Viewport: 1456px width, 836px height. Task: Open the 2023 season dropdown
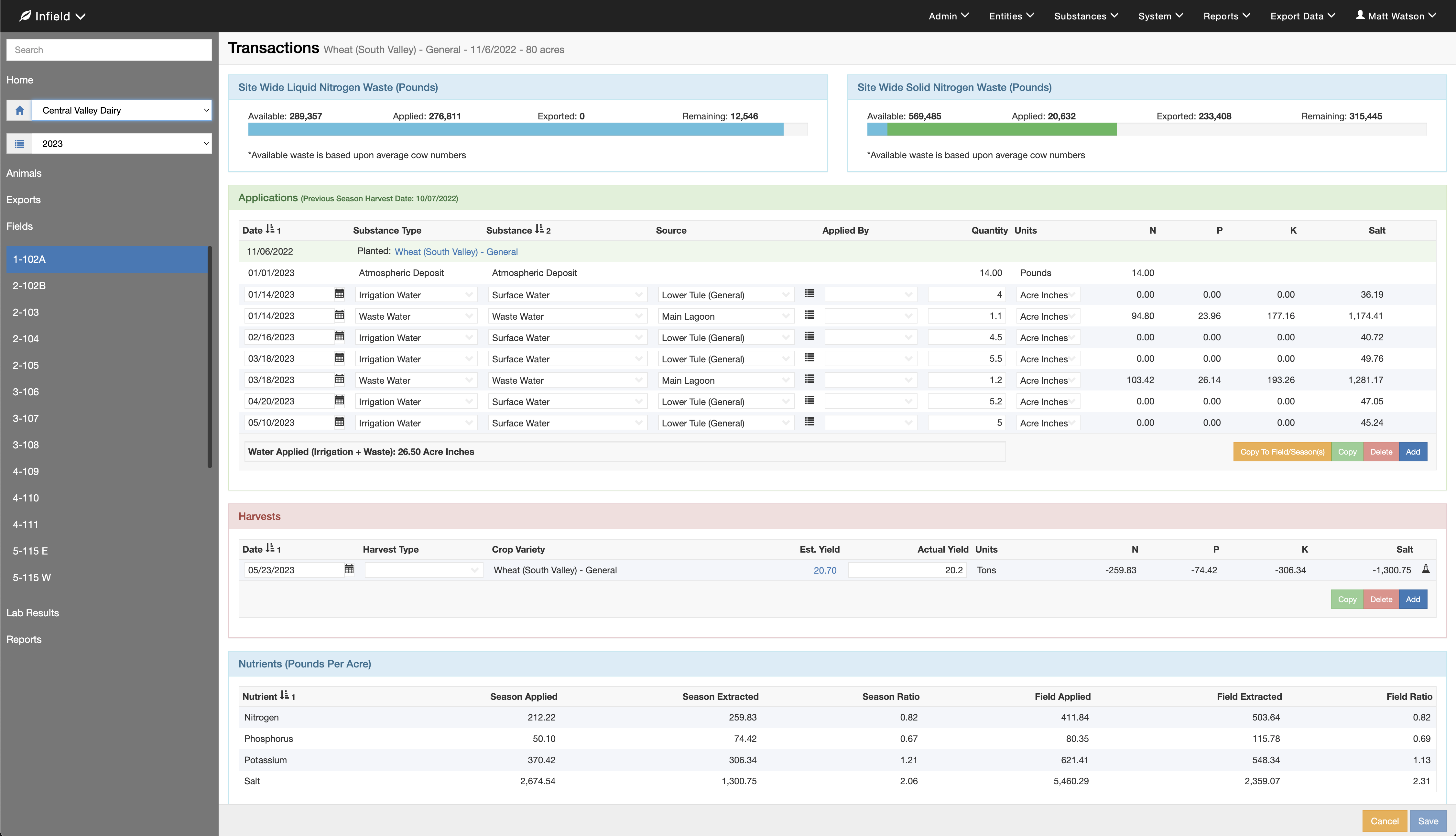point(122,143)
